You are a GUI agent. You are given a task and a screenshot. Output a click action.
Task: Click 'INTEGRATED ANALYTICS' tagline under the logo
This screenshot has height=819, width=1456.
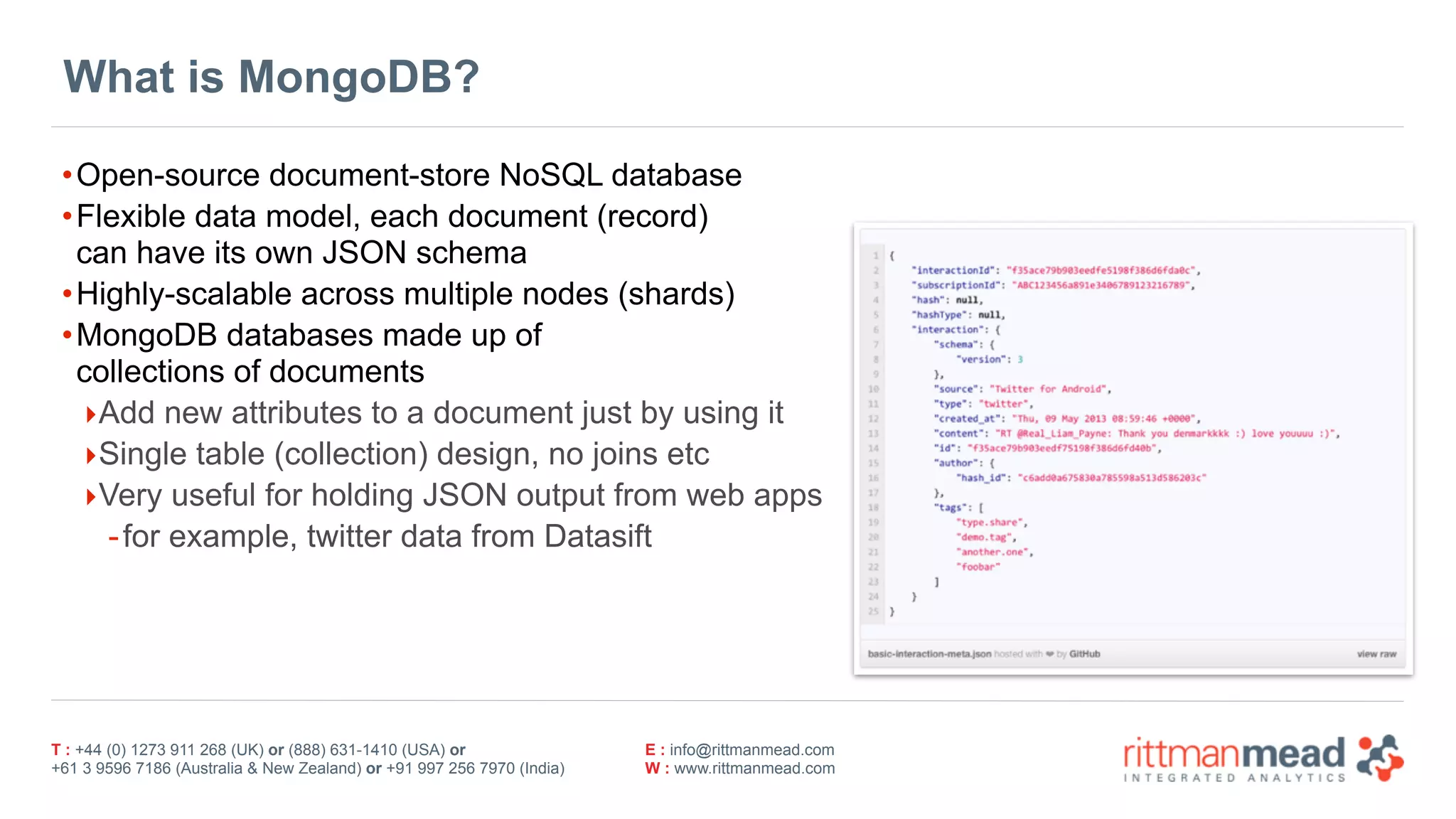pos(1234,778)
